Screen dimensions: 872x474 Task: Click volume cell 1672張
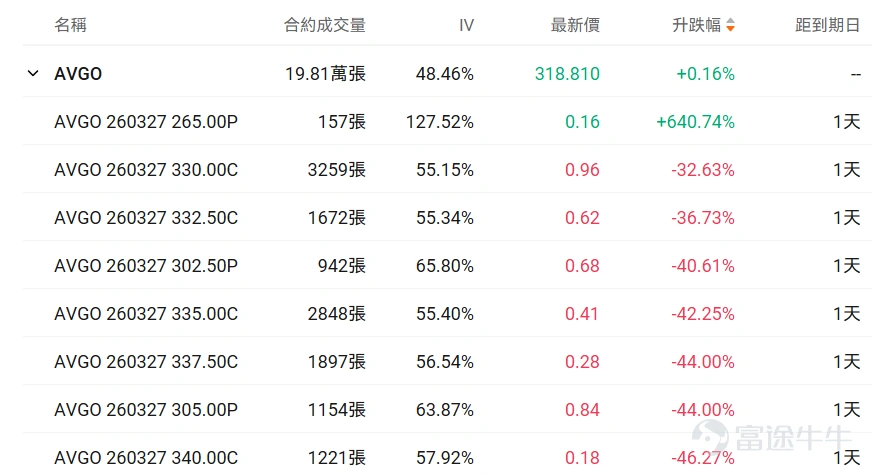336,218
